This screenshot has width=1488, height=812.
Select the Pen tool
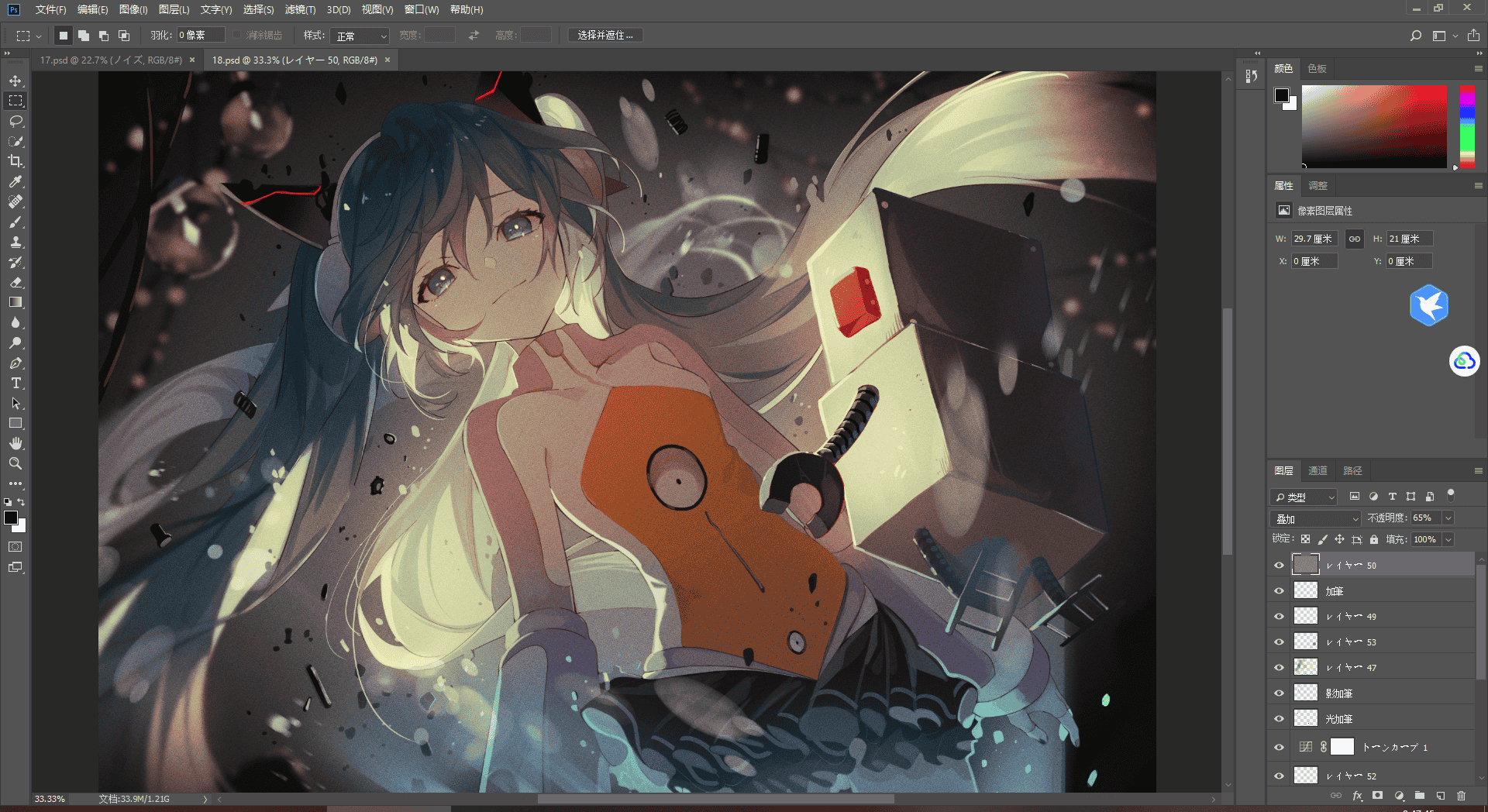(x=15, y=363)
